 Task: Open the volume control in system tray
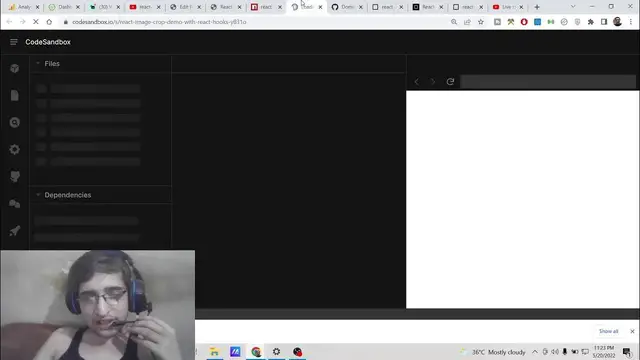(555, 352)
